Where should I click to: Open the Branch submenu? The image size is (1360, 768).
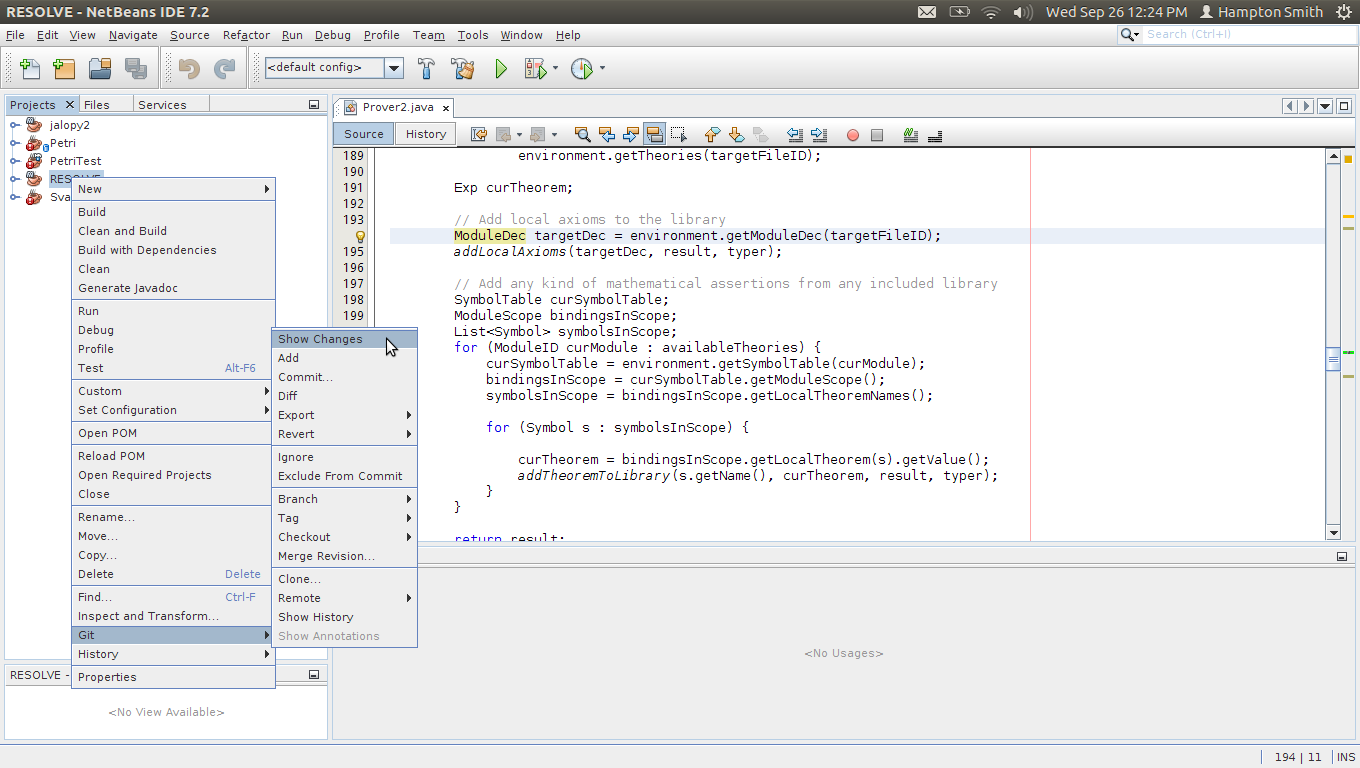[x=344, y=499]
